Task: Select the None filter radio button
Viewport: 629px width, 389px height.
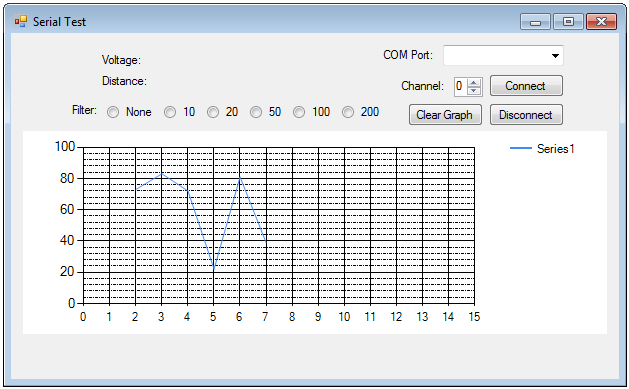Action: tap(113, 112)
